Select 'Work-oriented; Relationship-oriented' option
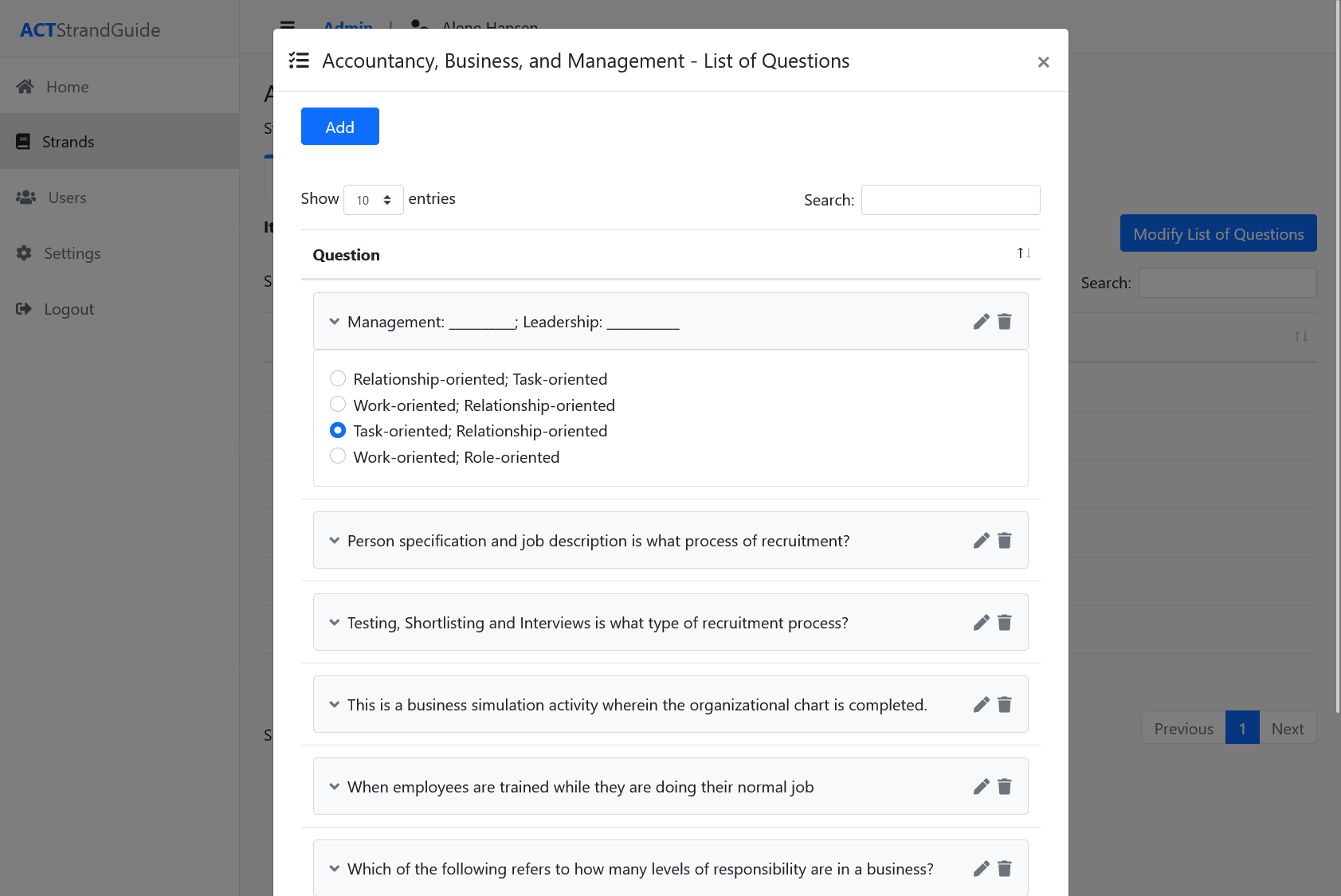This screenshot has width=1341, height=896. click(x=338, y=405)
